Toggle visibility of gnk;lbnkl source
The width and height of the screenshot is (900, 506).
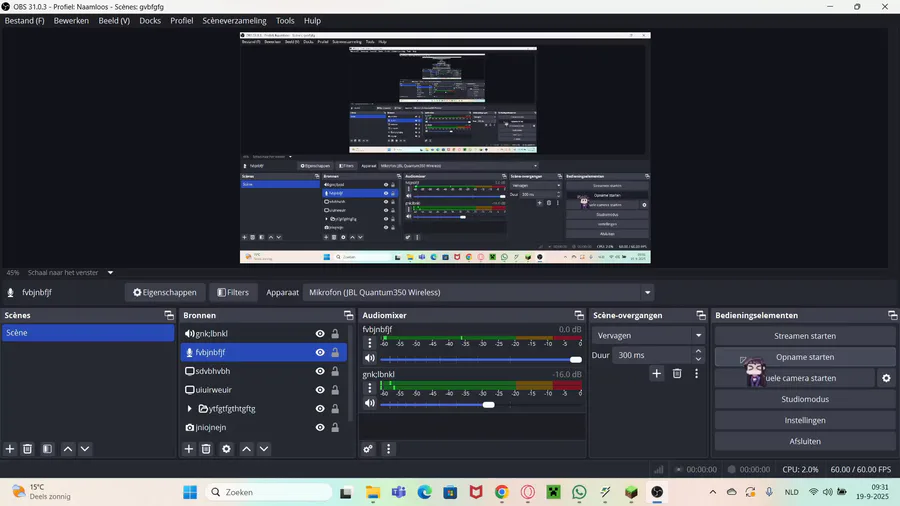pos(320,333)
